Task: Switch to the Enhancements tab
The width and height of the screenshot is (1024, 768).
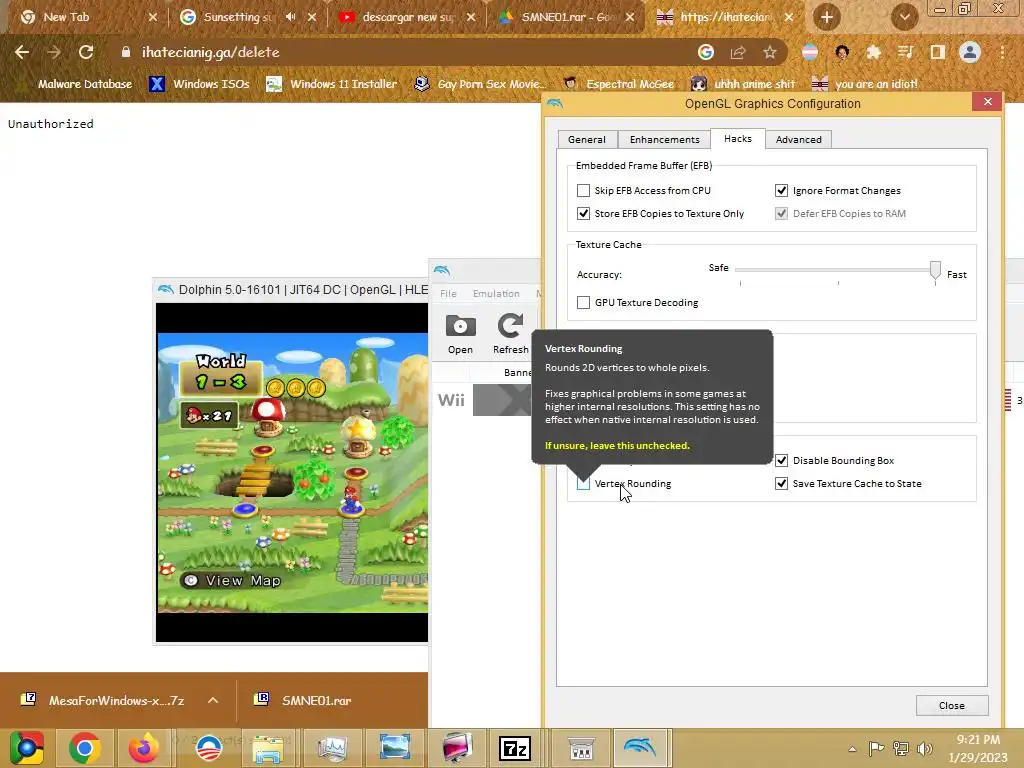Action: [x=664, y=139]
